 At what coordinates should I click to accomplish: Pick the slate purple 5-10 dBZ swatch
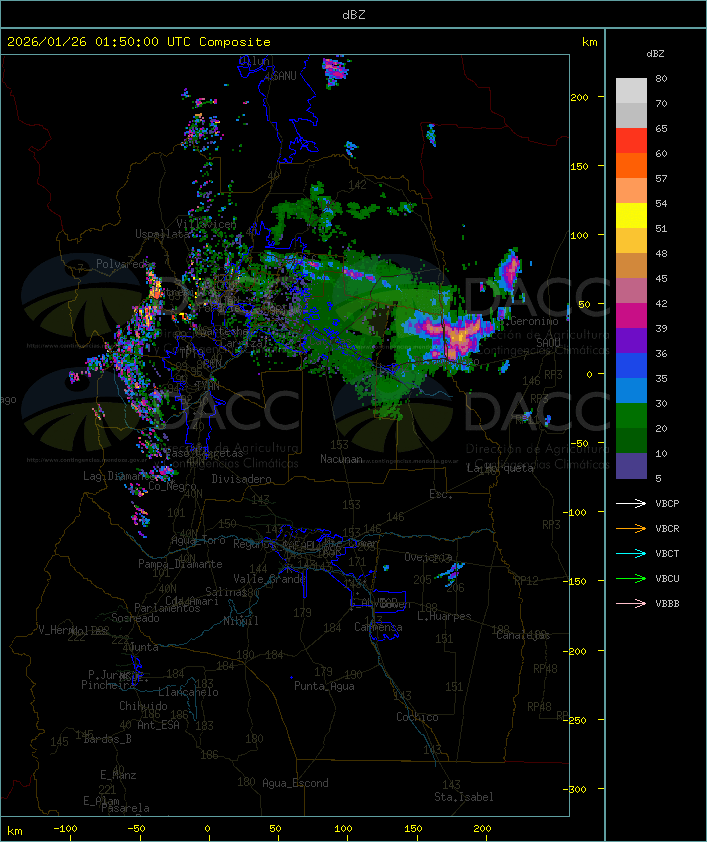click(631, 466)
